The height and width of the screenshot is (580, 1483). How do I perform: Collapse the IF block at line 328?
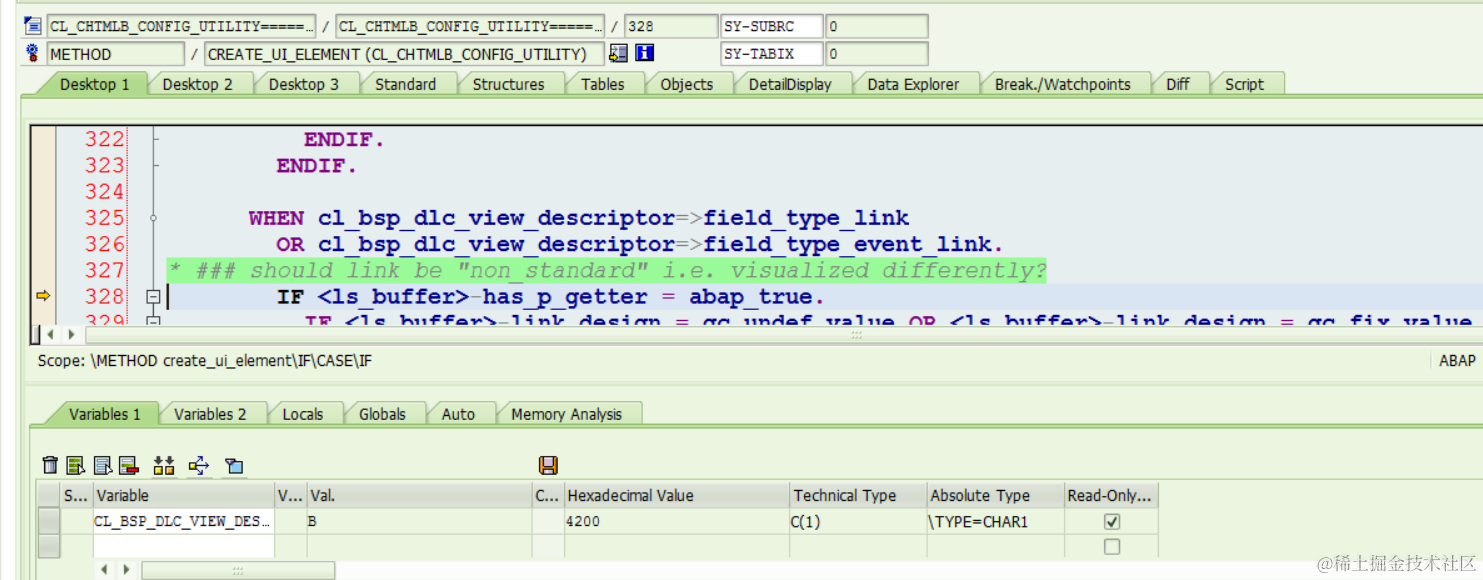pyautogui.click(x=153, y=296)
